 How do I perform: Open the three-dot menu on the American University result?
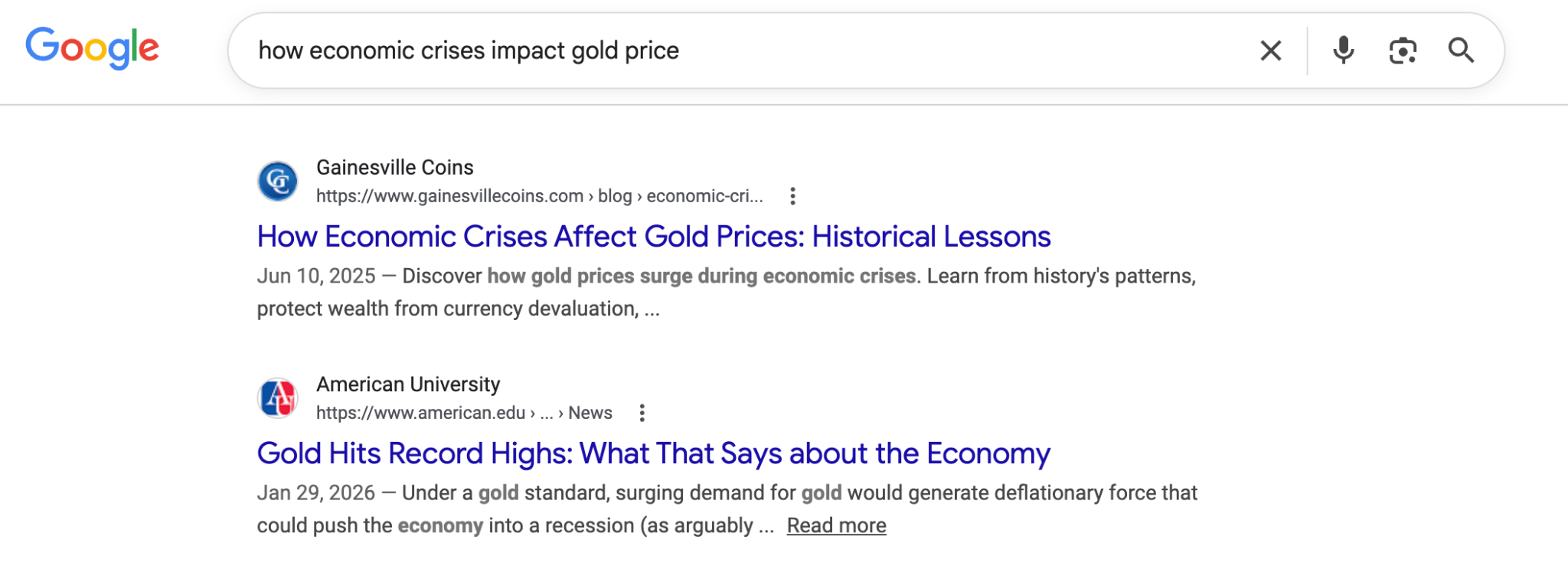point(642,413)
